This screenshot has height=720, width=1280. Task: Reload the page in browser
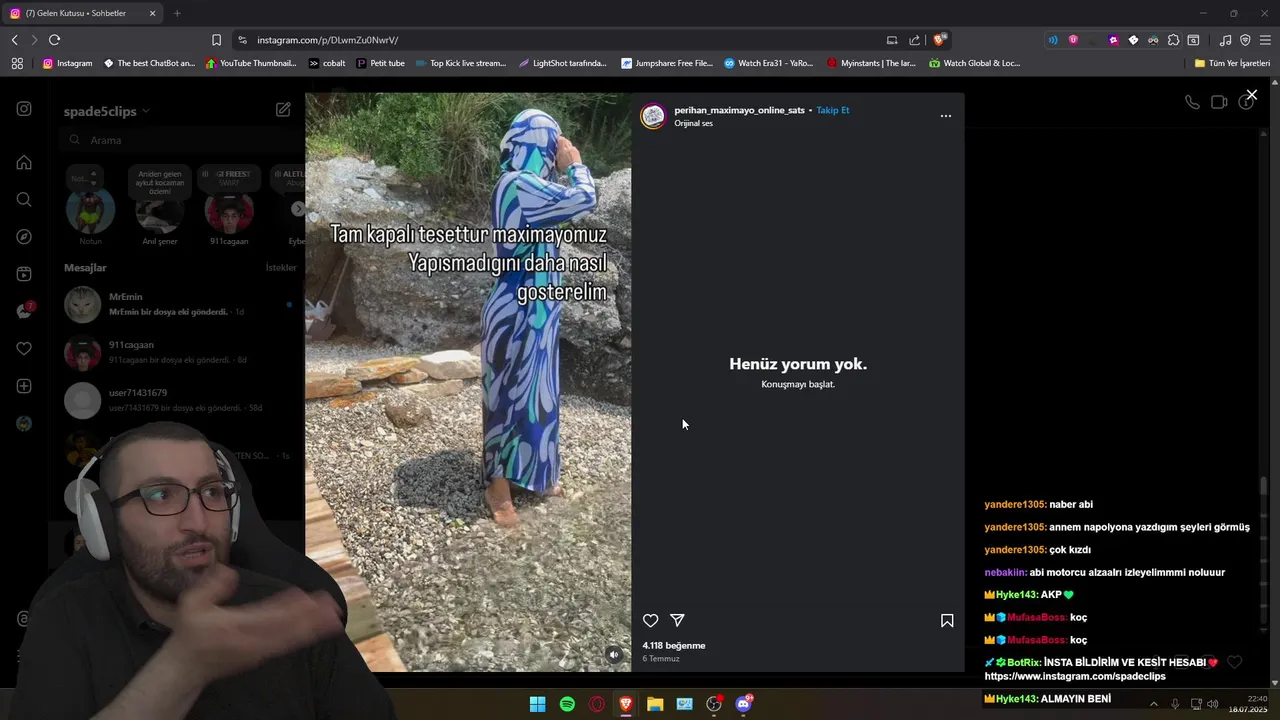point(54,40)
